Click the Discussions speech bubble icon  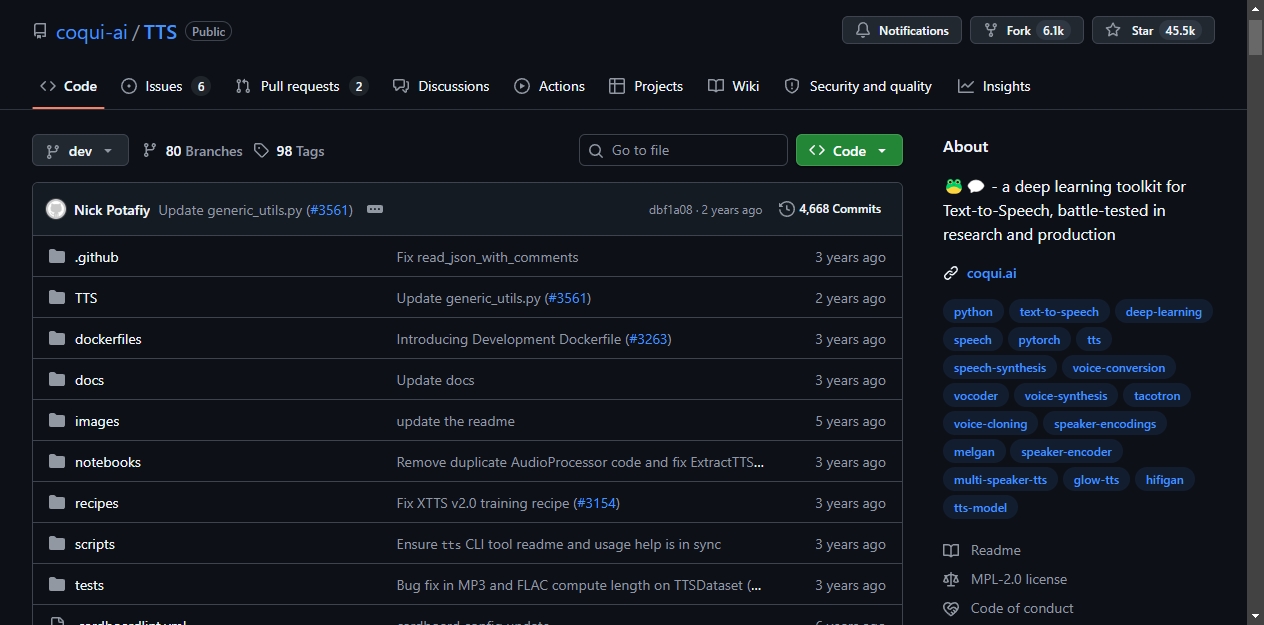pyautogui.click(x=401, y=86)
